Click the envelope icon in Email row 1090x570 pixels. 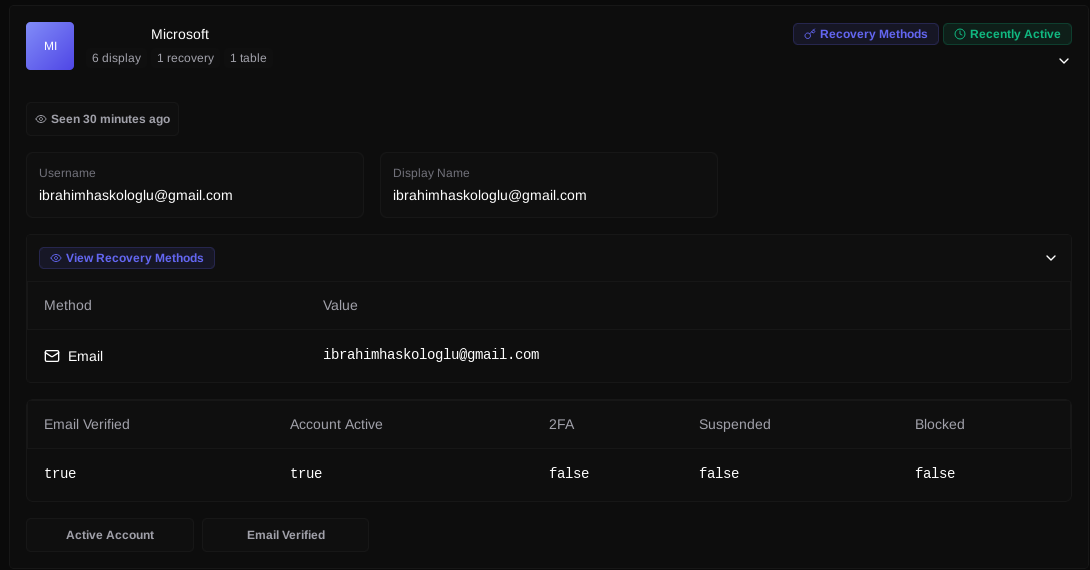pos(52,356)
